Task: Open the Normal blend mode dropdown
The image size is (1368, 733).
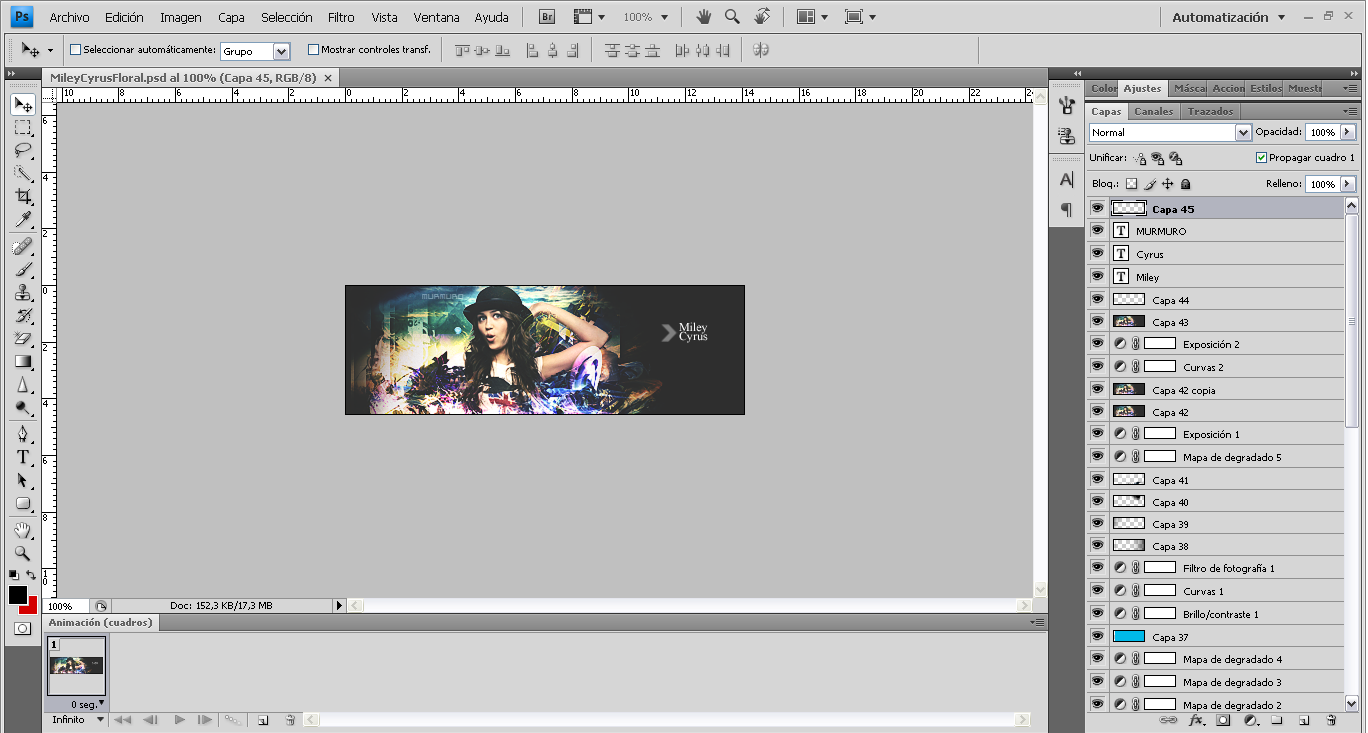Action: pyautogui.click(x=1243, y=132)
